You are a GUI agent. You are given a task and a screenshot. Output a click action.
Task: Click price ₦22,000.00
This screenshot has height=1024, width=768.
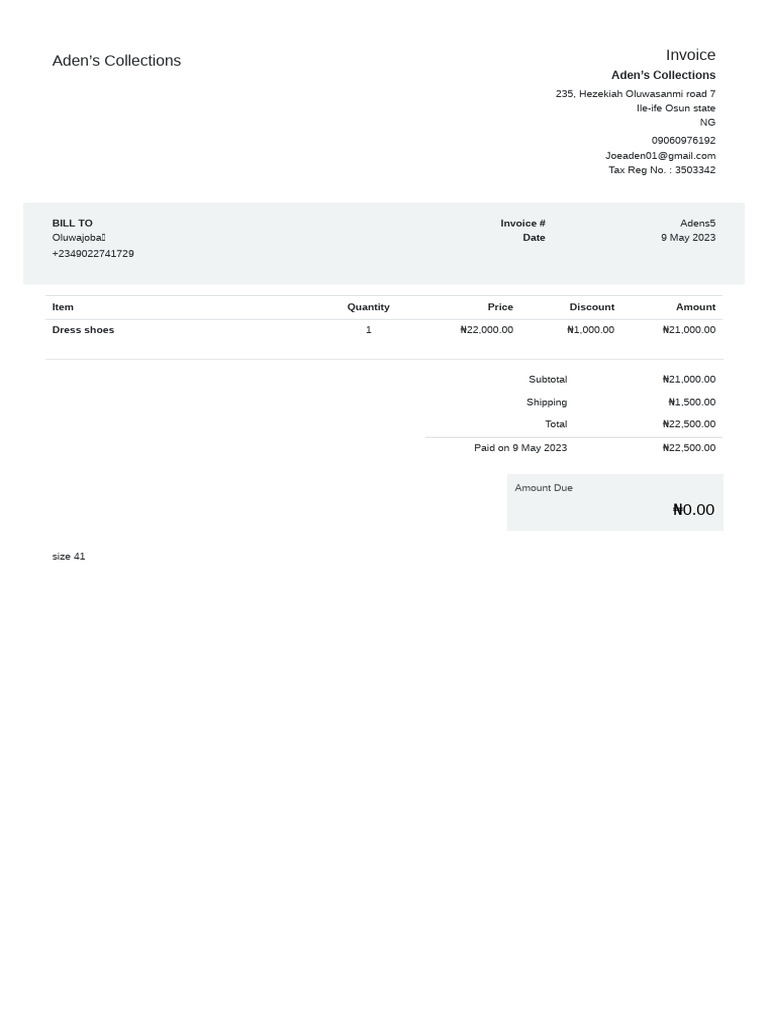(487, 330)
